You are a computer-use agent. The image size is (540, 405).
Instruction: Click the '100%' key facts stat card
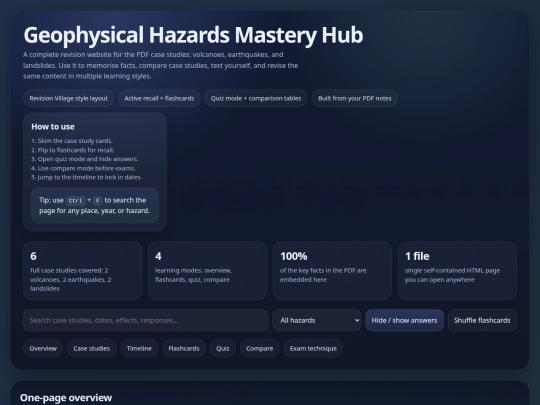332,271
